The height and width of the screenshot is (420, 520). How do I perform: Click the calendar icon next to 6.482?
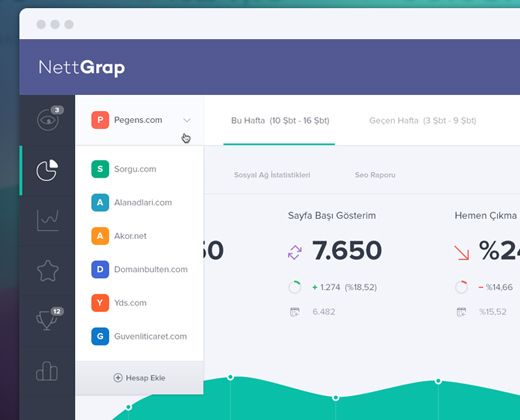(295, 312)
